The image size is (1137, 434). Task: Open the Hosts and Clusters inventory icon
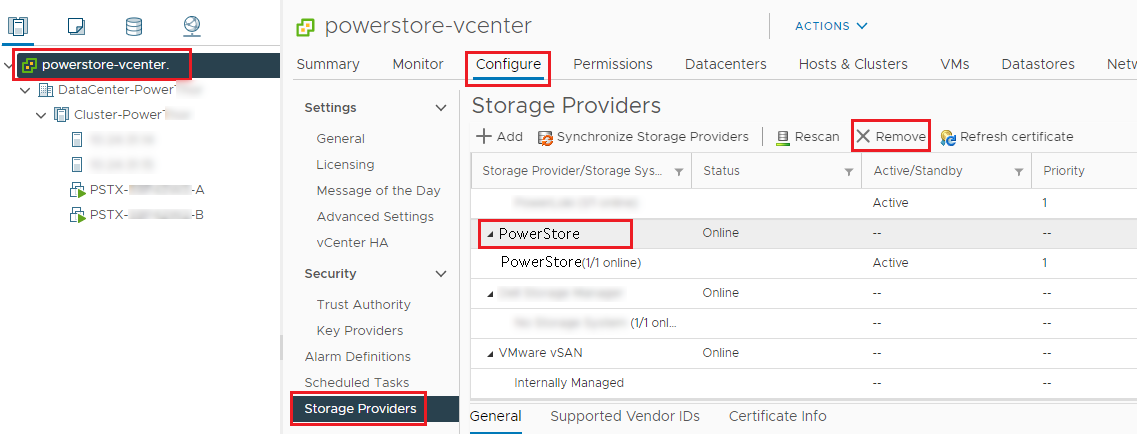pos(18,25)
